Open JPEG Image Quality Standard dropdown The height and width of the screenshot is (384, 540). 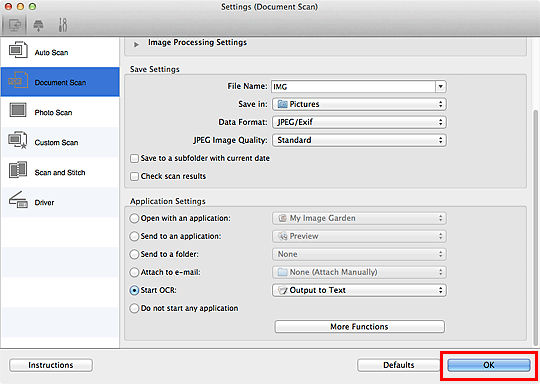[x=359, y=140]
